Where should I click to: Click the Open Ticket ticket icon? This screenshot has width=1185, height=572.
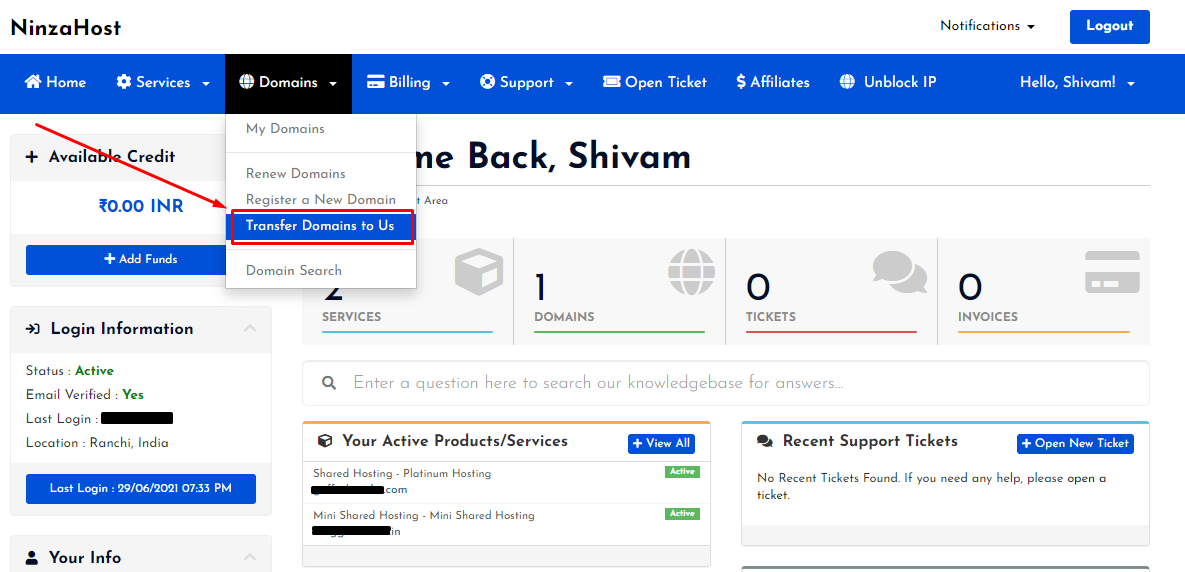tap(611, 82)
